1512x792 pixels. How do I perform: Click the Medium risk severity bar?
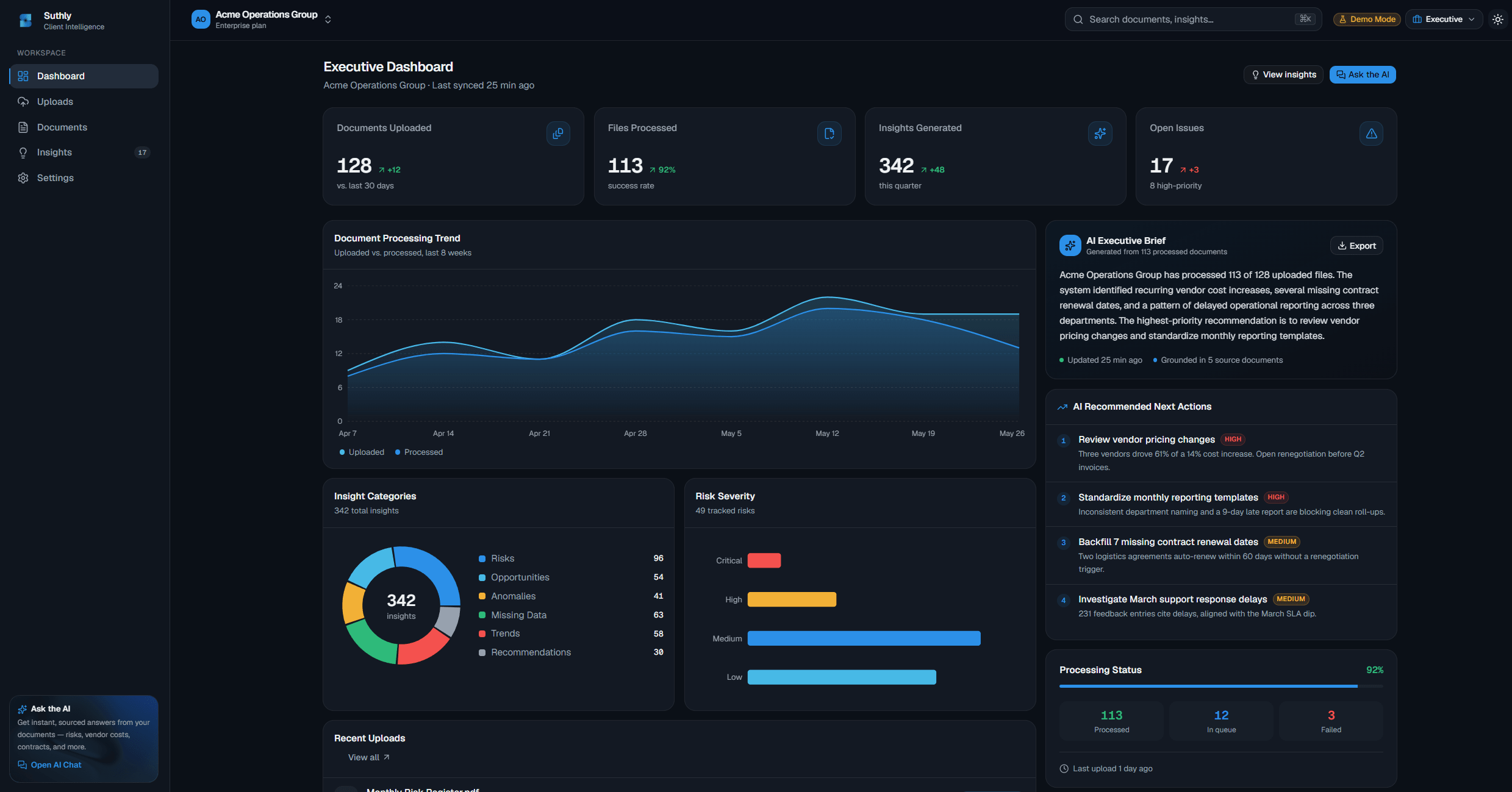pyautogui.click(x=864, y=638)
